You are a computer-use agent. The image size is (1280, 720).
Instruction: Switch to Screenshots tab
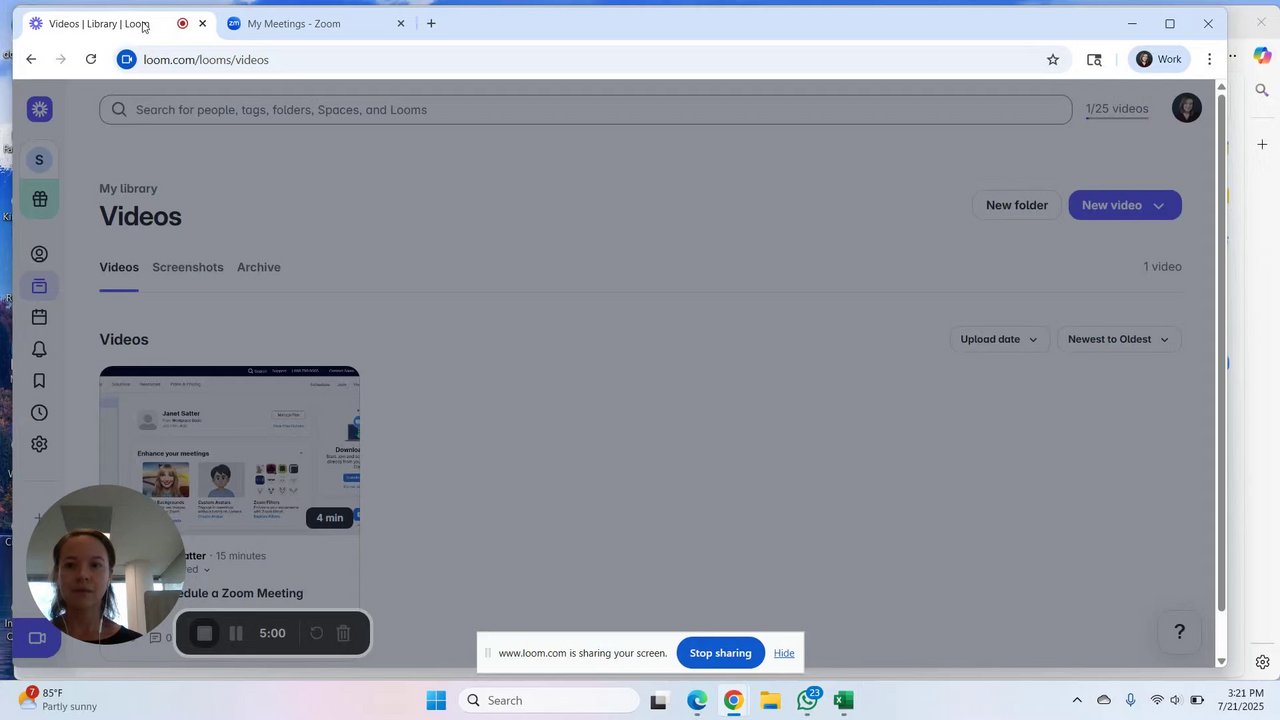188,267
